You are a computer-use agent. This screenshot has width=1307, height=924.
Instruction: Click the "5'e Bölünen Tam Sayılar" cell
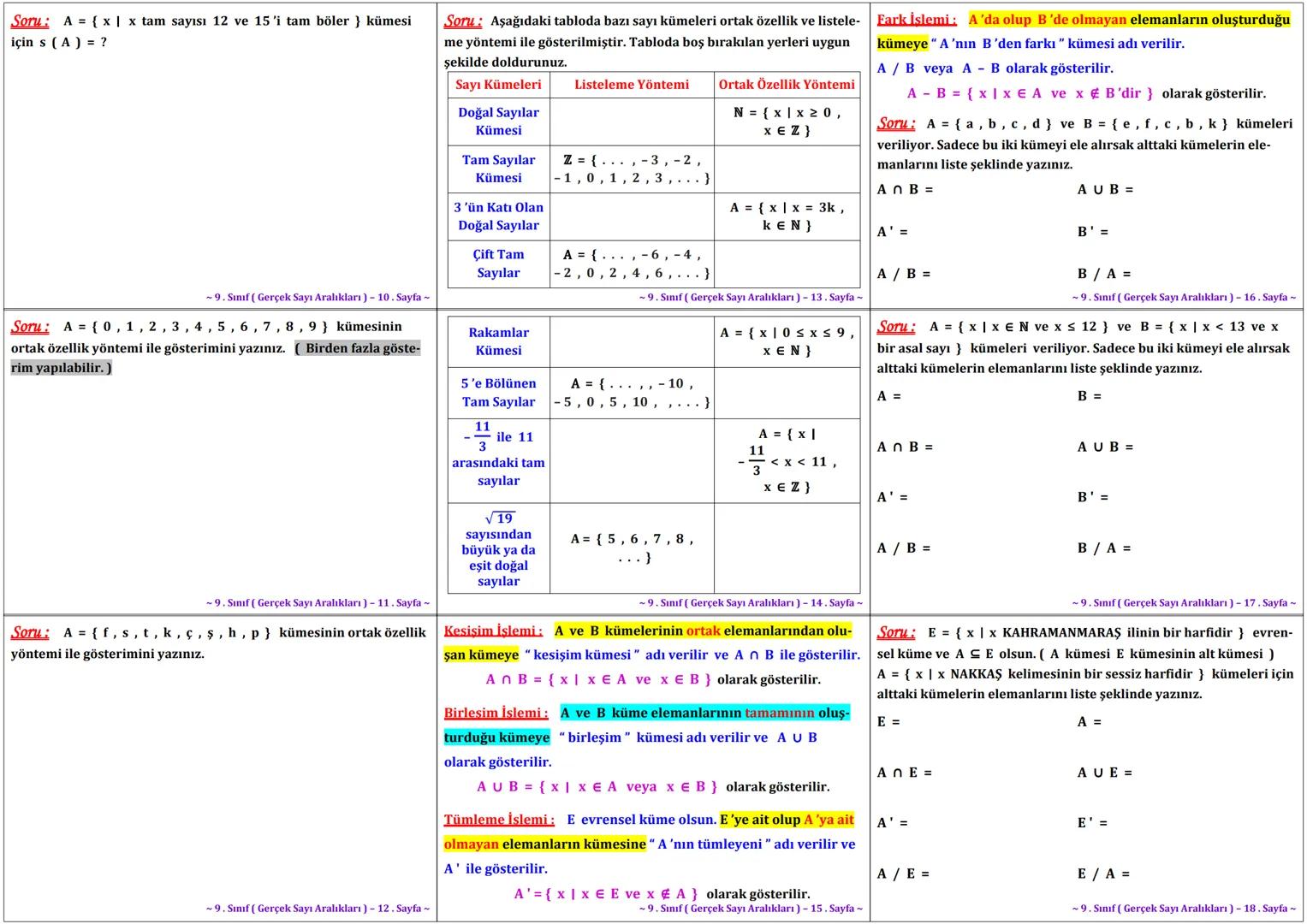(499, 393)
